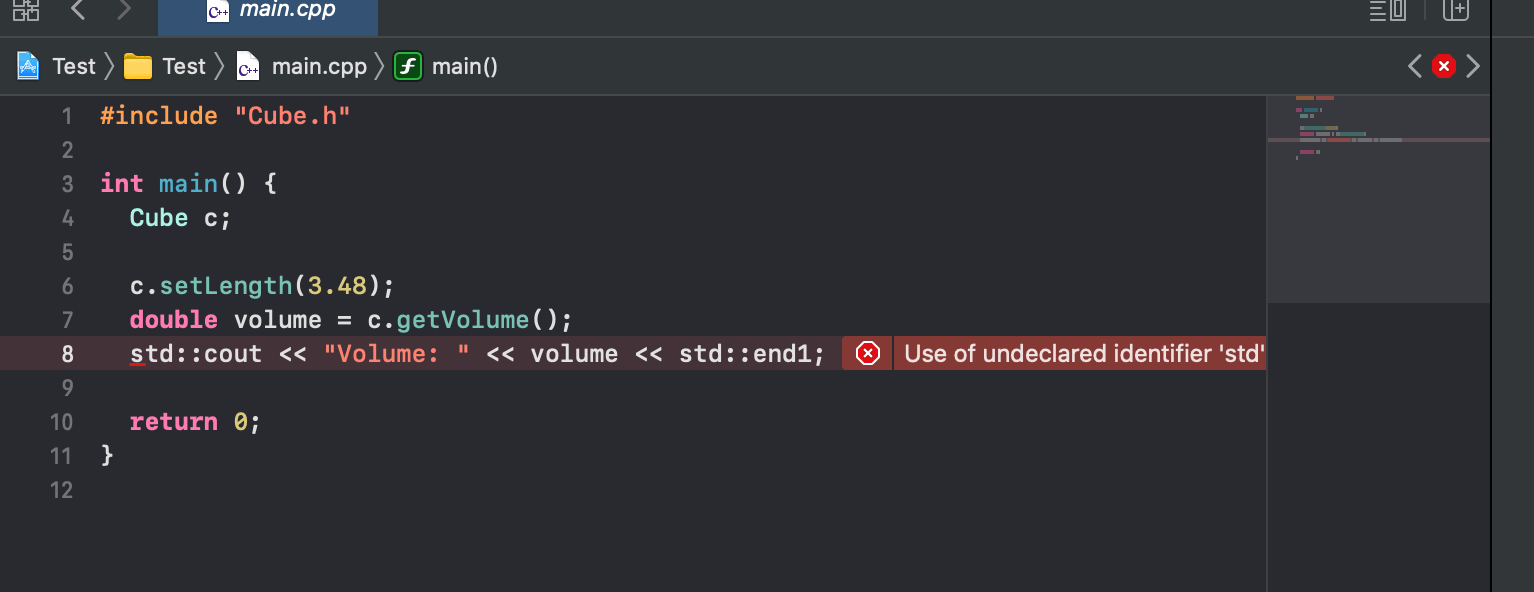Expand the chevron after the Test project

[108, 65]
